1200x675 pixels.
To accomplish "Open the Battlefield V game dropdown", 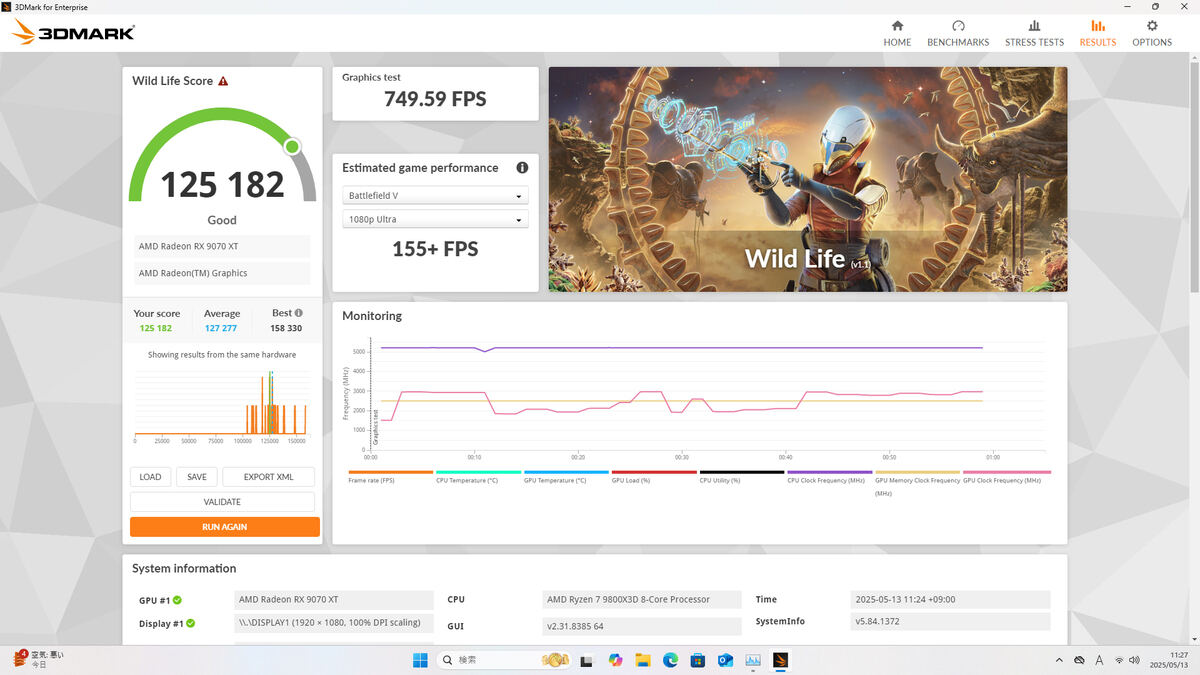I will 435,196.
